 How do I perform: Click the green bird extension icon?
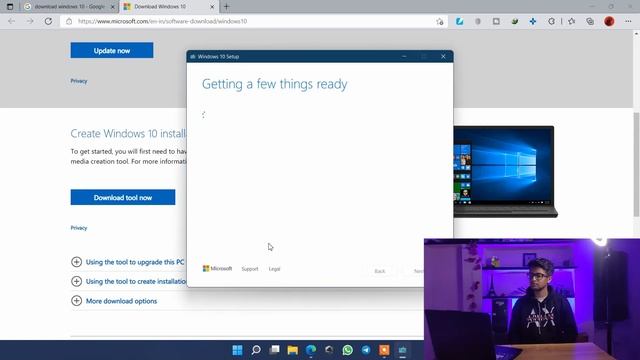515,21
